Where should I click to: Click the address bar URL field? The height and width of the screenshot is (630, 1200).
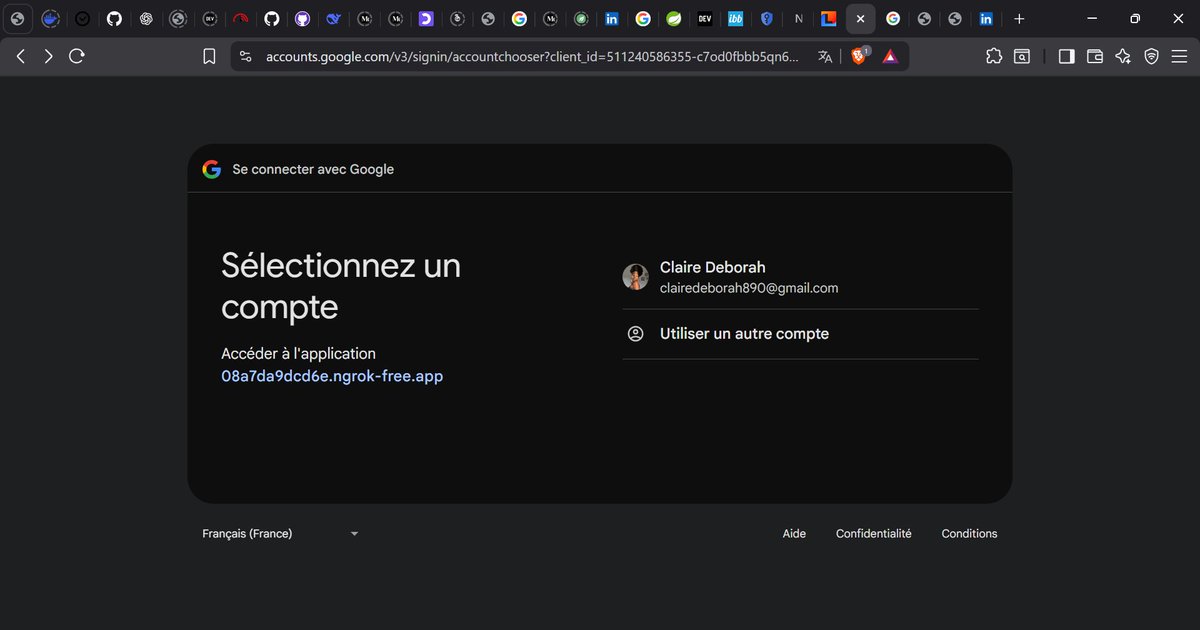pos(532,57)
